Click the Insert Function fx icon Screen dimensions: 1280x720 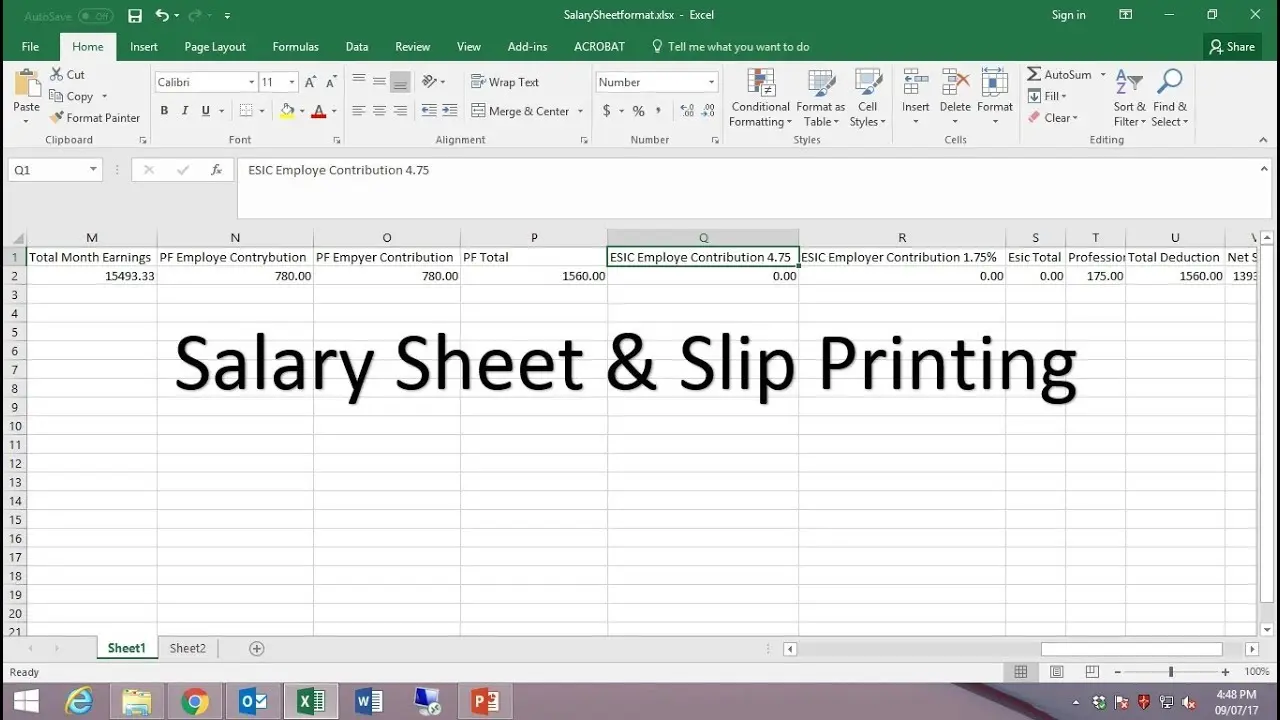pos(216,170)
